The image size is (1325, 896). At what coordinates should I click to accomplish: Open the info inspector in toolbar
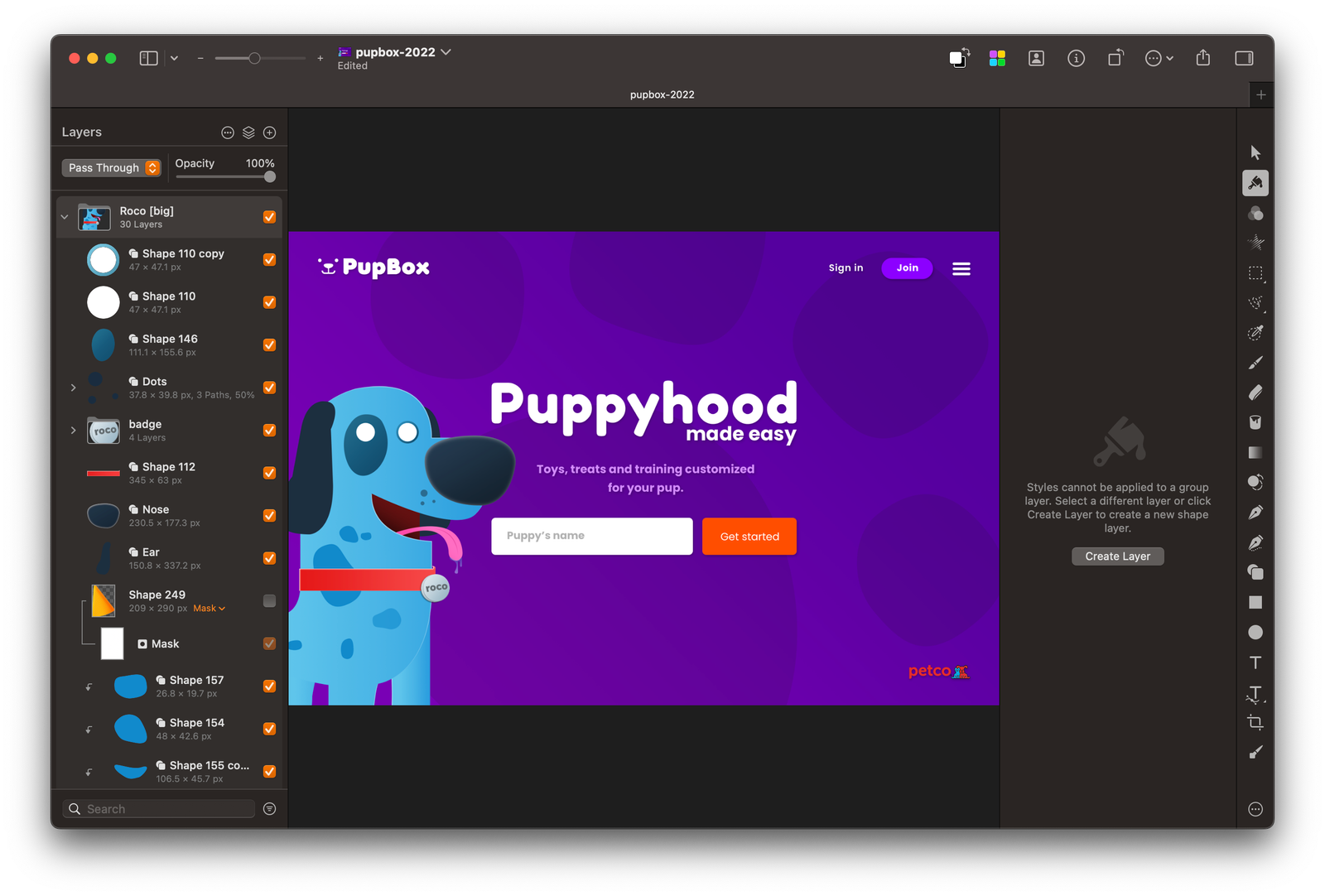point(1076,58)
